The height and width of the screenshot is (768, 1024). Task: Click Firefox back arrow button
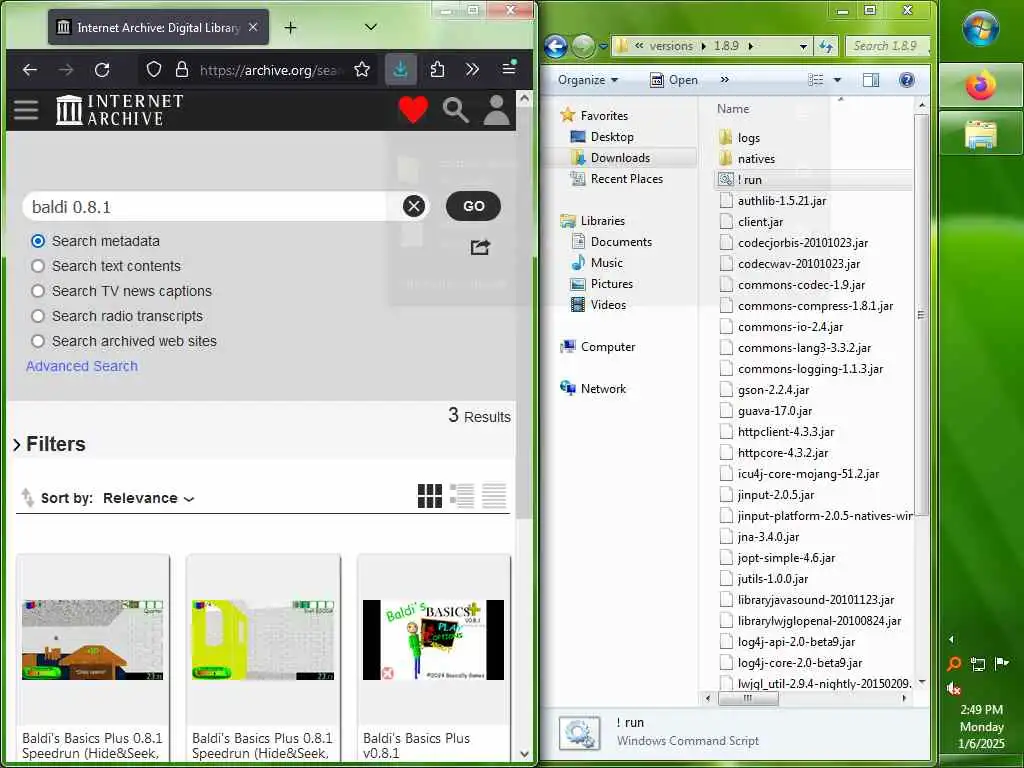pos(30,69)
